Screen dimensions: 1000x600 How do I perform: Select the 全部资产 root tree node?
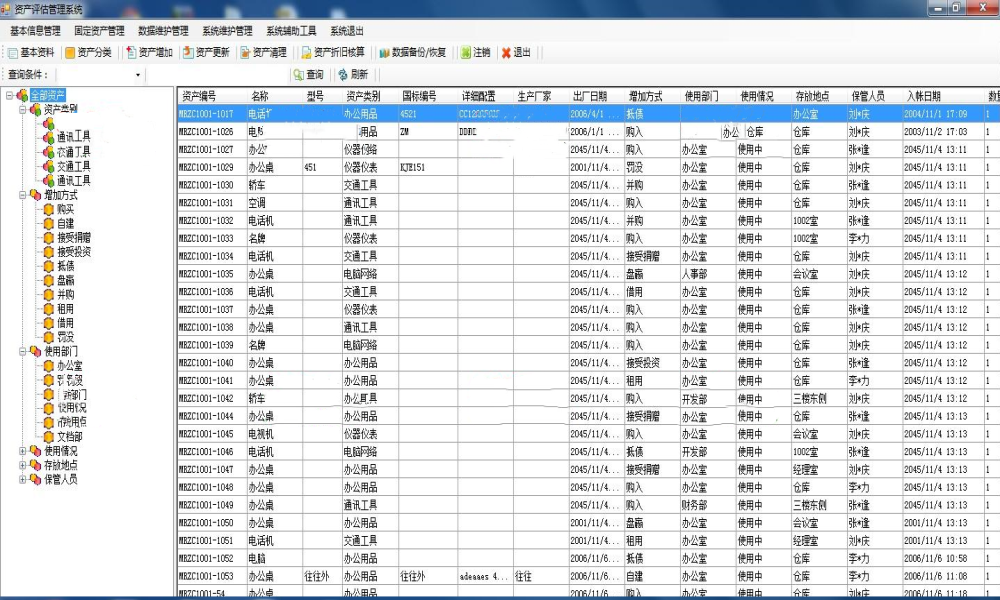pyautogui.click(x=48, y=95)
